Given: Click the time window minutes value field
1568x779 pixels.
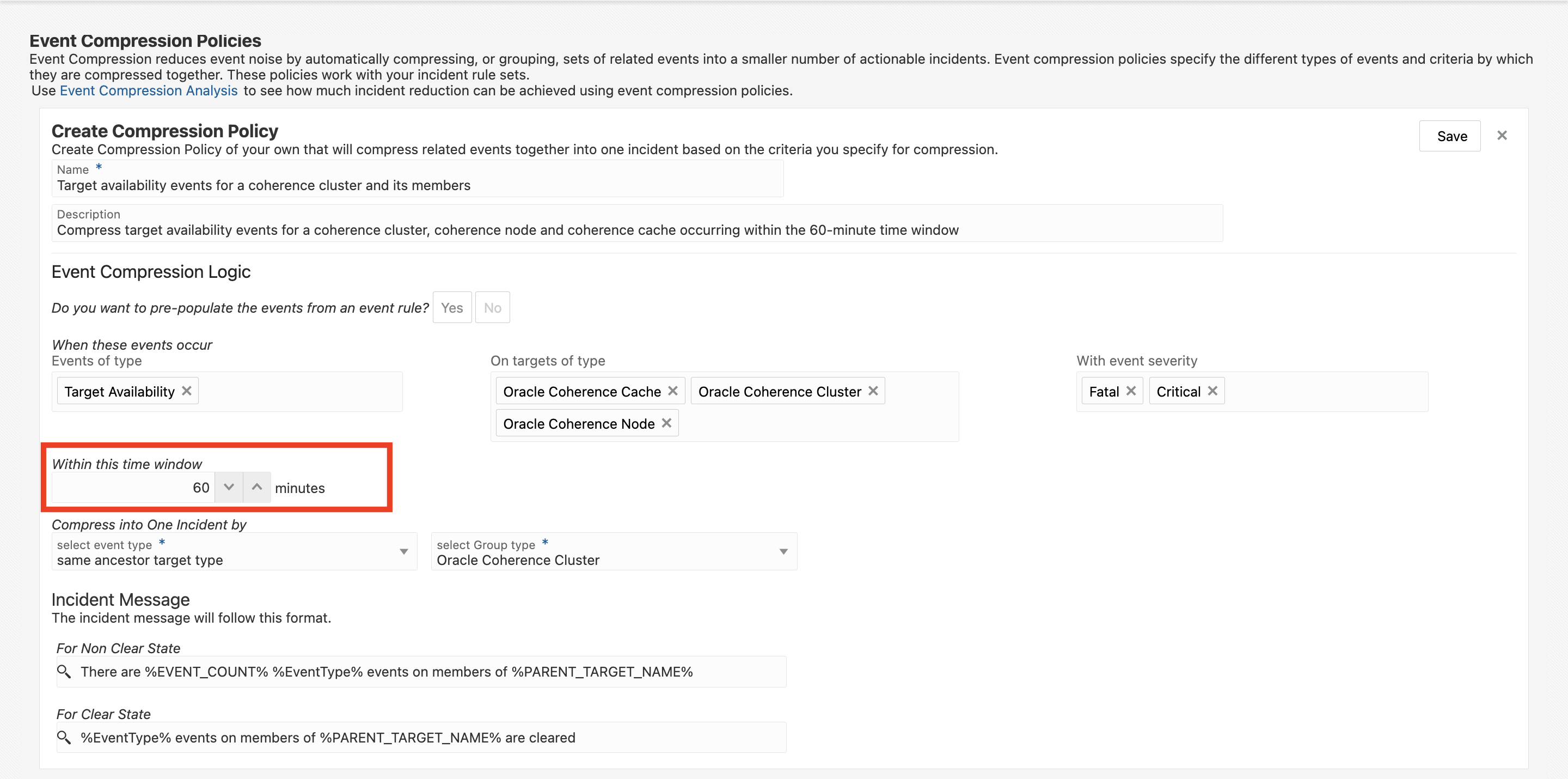Looking at the screenshot, I should click(x=134, y=487).
